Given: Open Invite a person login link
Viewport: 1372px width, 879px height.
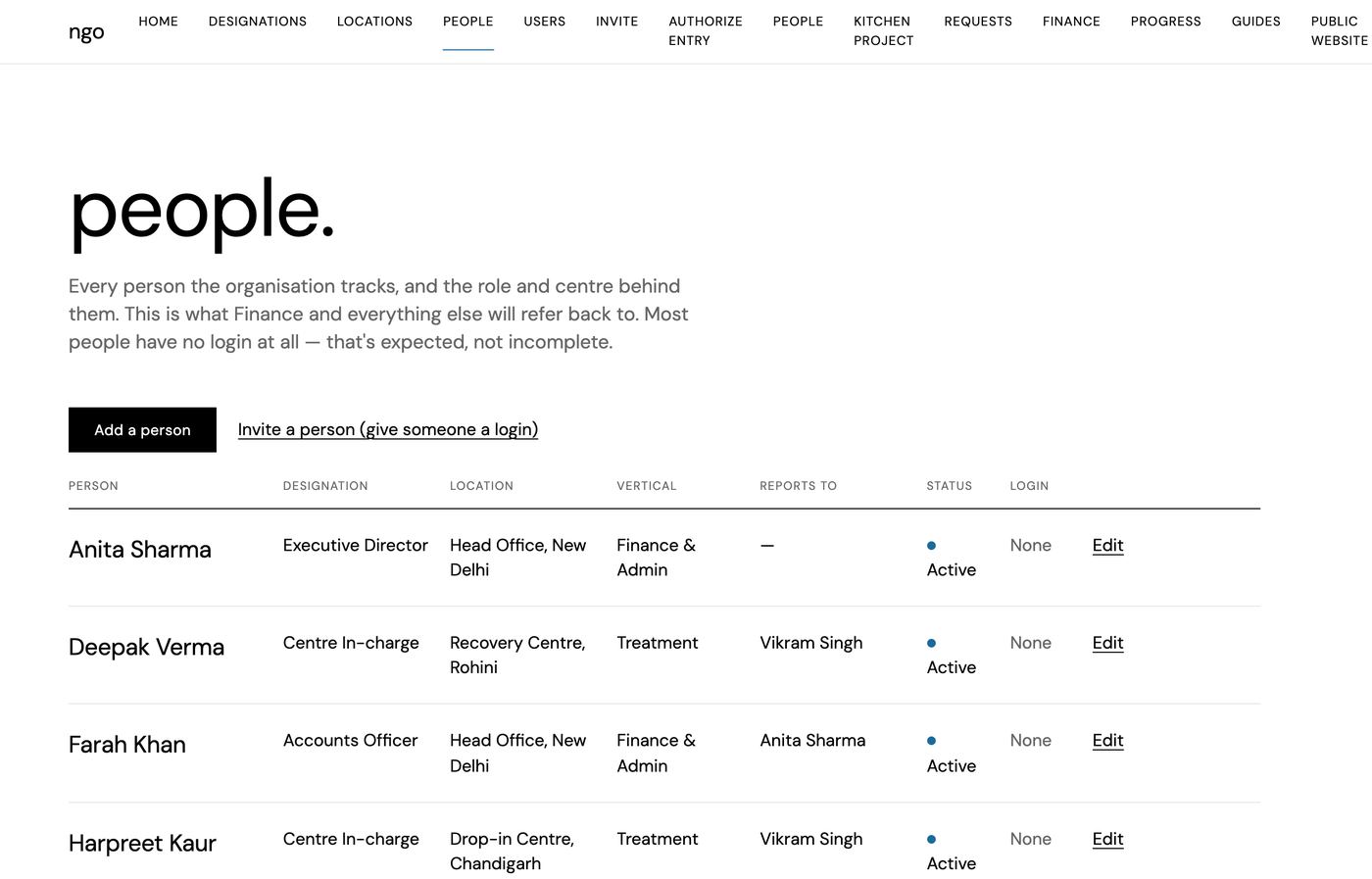Looking at the screenshot, I should pos(388,429).
